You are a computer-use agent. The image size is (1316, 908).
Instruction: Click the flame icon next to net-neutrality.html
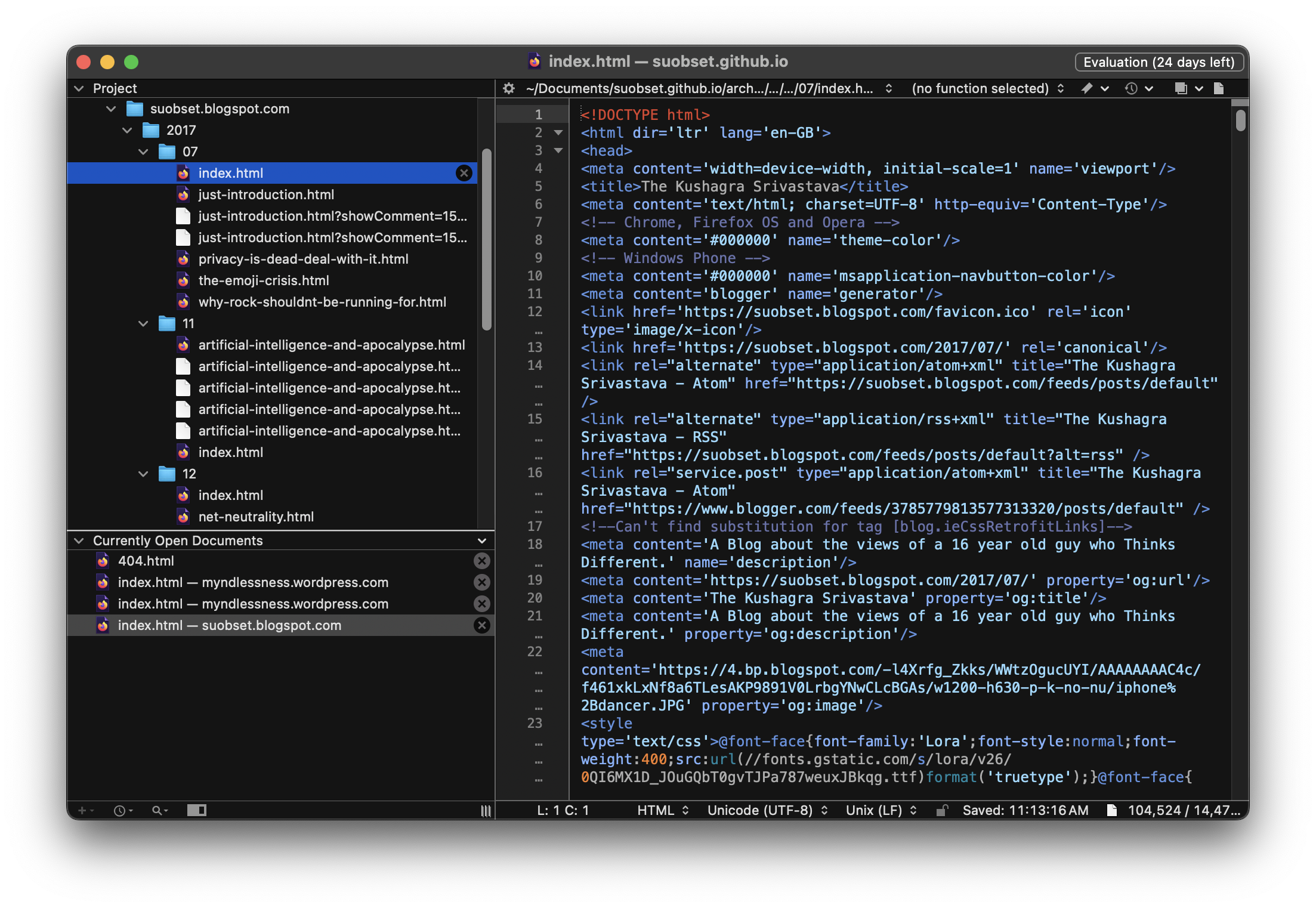(x=183, y=516)
